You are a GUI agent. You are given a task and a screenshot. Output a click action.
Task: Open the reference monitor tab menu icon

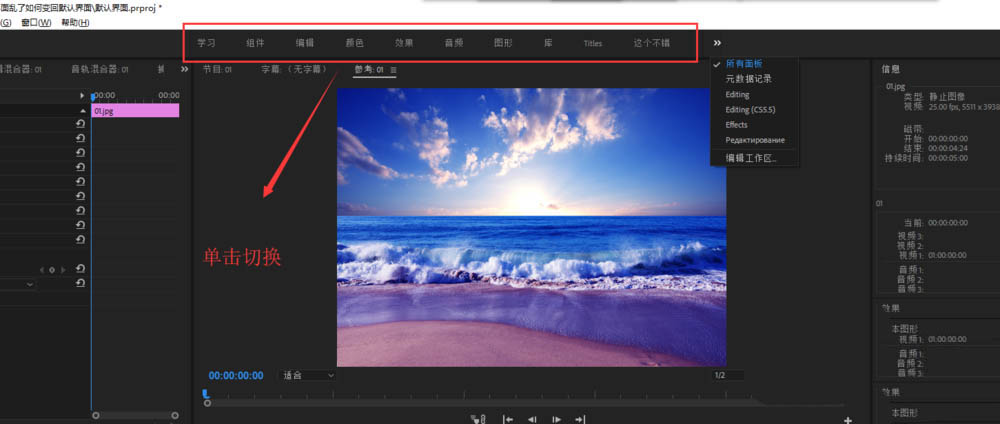394,70
